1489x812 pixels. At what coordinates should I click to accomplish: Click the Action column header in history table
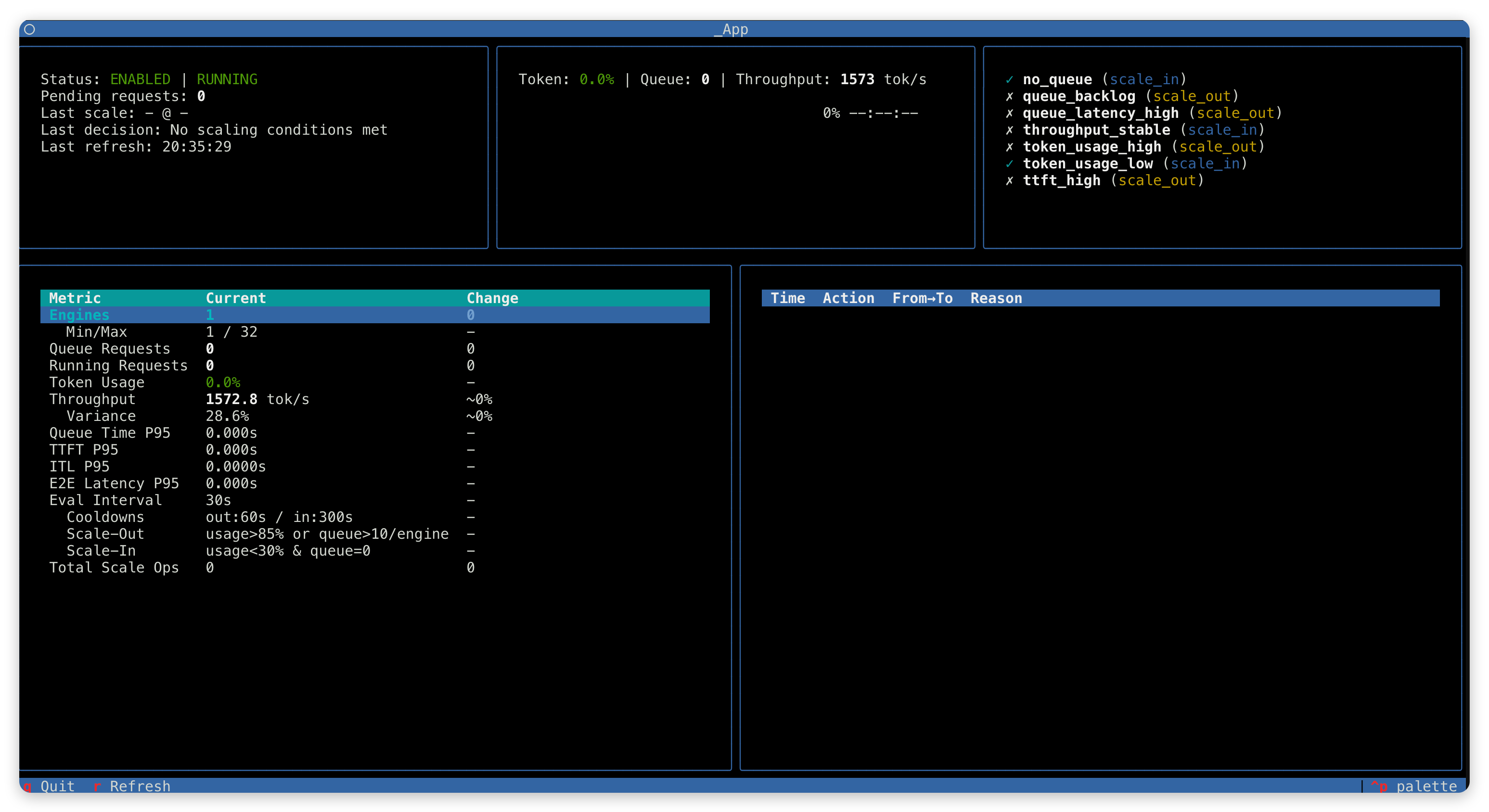848,298
